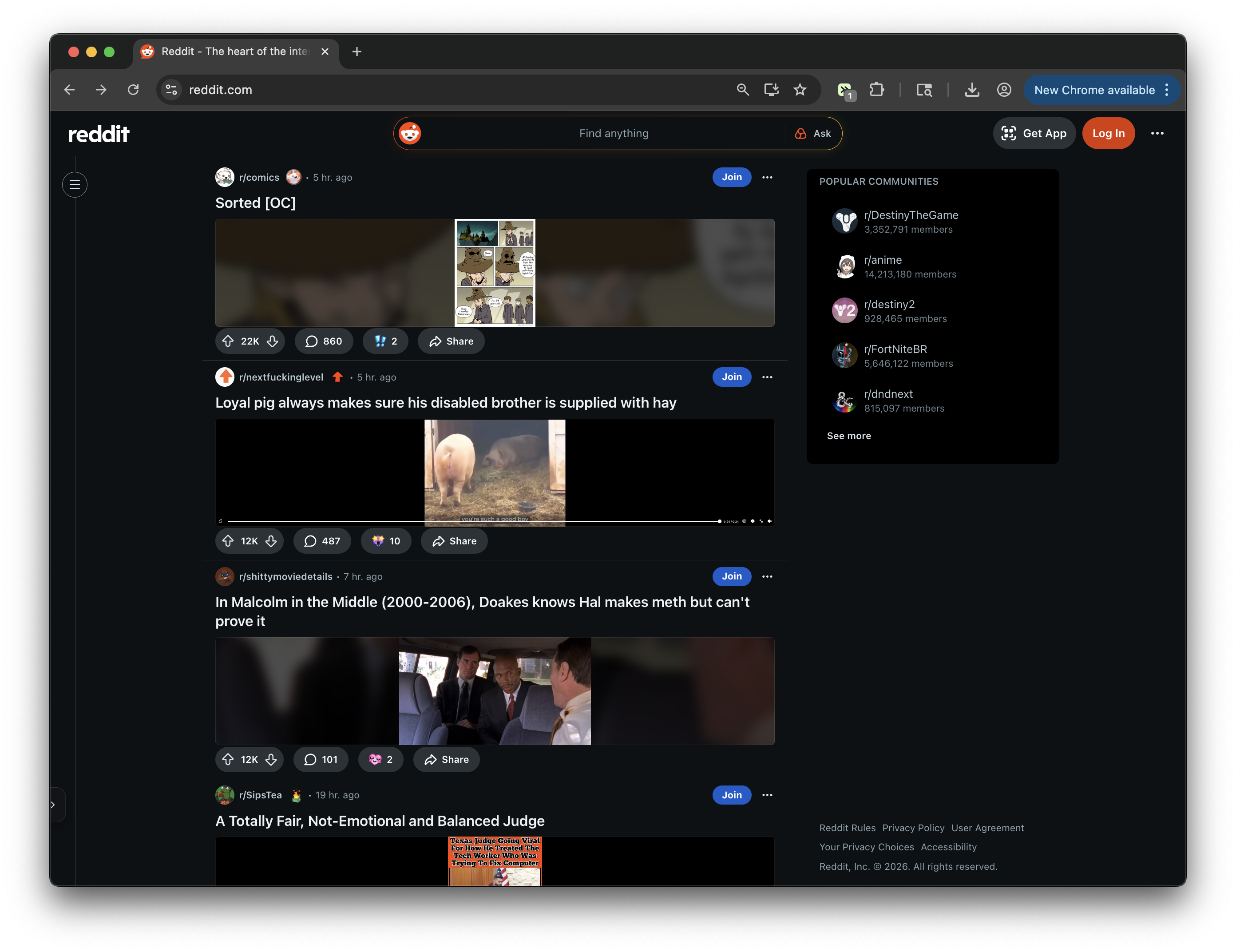The image size is (1236, 952).
Task: Open Chrome extensions puzzle icon
Action: tap(877, 89)
